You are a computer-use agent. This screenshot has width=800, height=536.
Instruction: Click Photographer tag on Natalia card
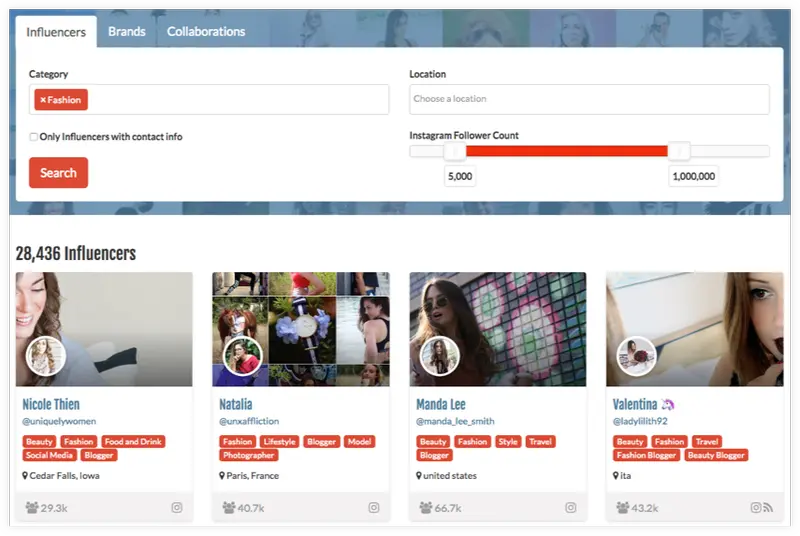pos(248,455)
